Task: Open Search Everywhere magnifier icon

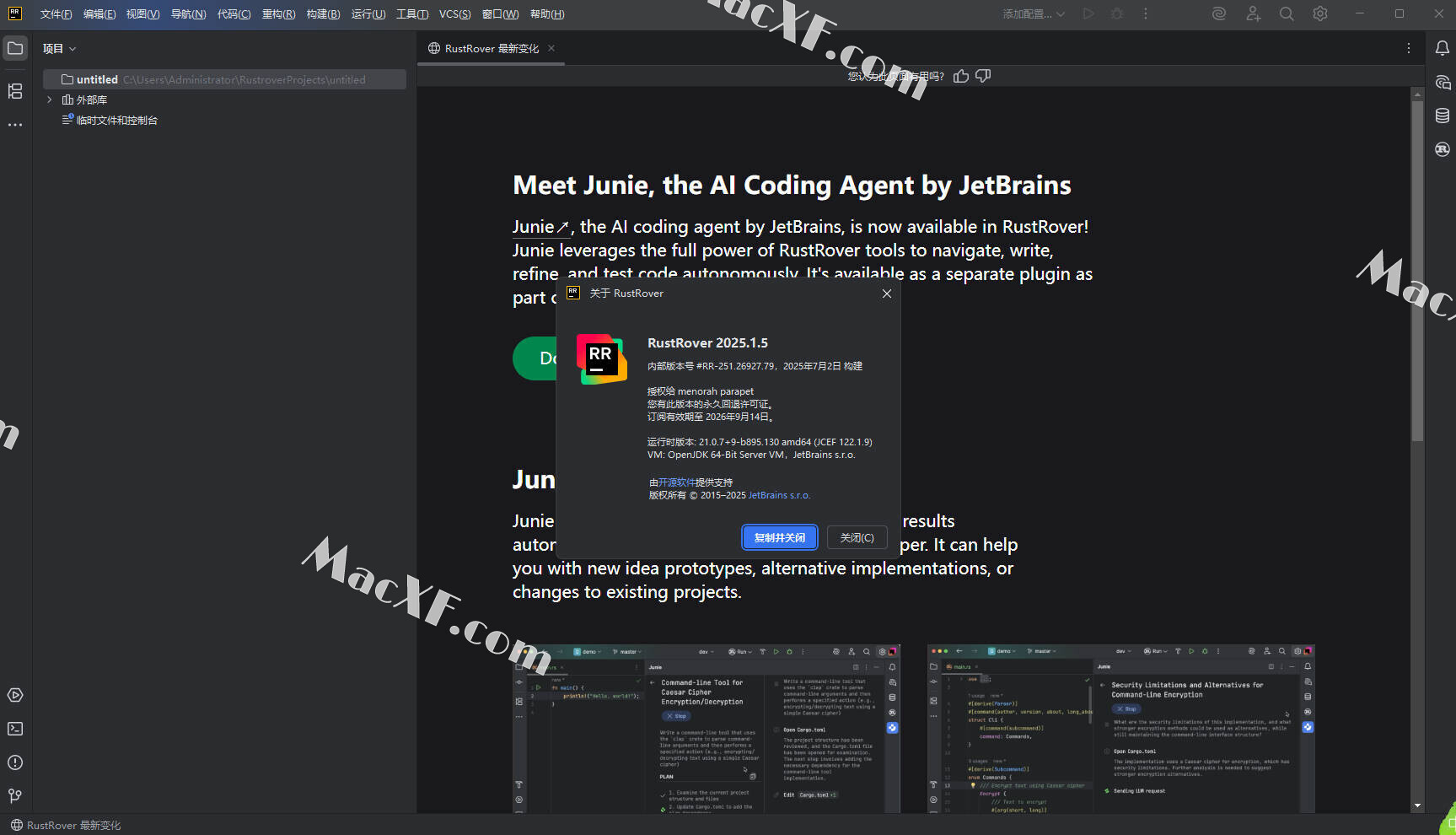Action: 1287,13
